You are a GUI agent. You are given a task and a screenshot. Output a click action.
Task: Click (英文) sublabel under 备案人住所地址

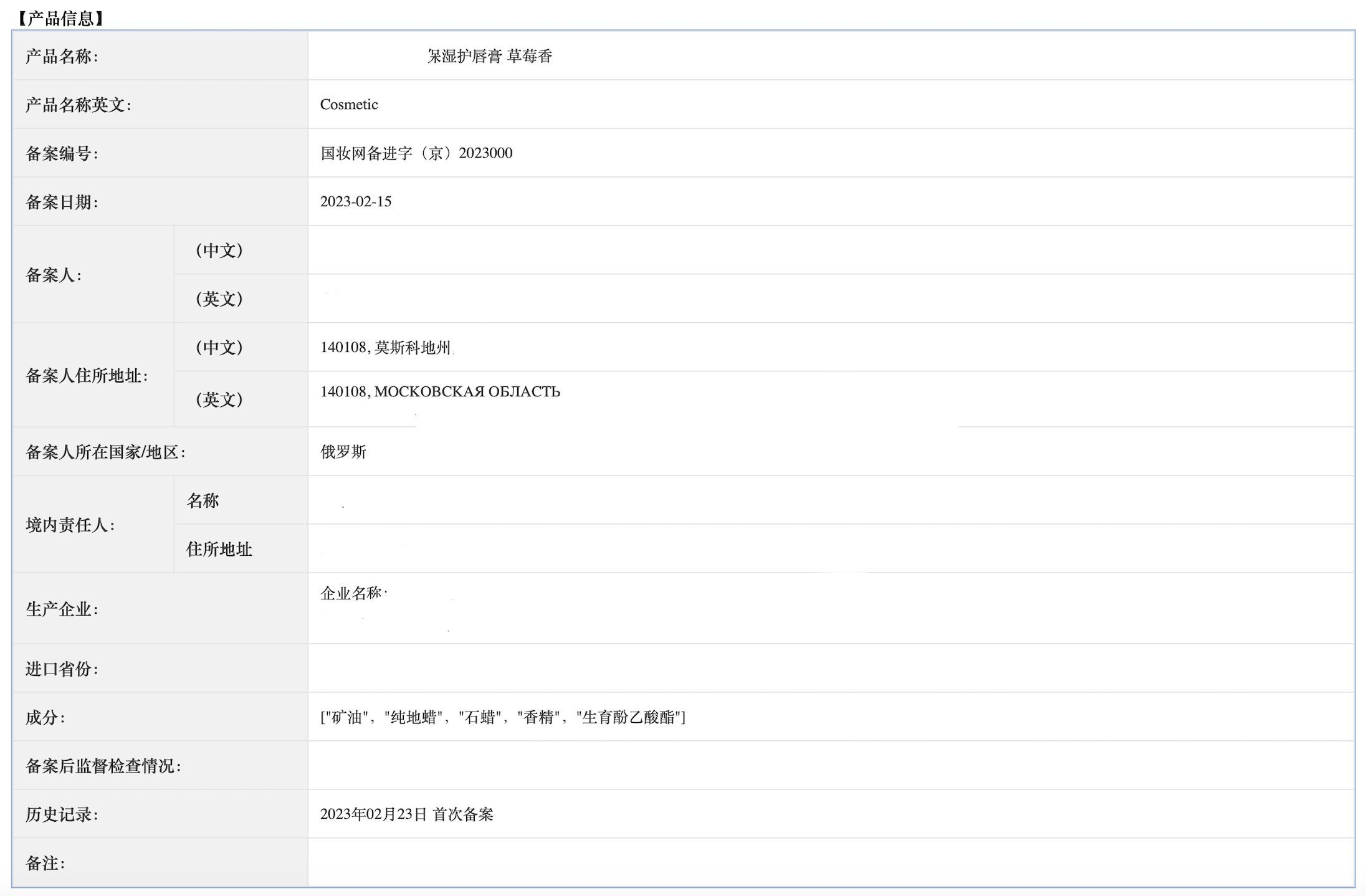pos(219,399)
